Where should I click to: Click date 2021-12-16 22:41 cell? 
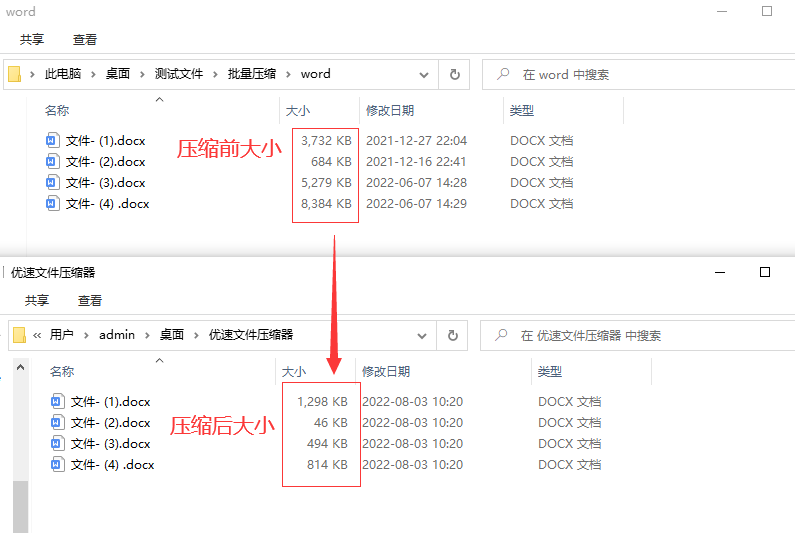416,162
